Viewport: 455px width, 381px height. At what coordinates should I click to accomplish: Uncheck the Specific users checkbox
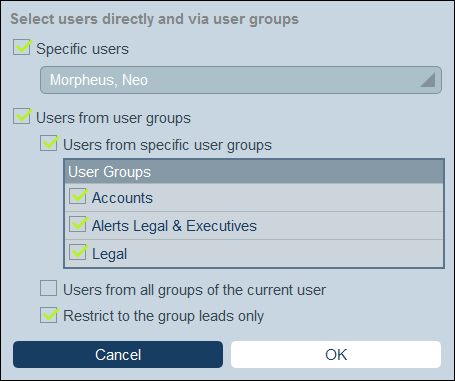[22, 47]
